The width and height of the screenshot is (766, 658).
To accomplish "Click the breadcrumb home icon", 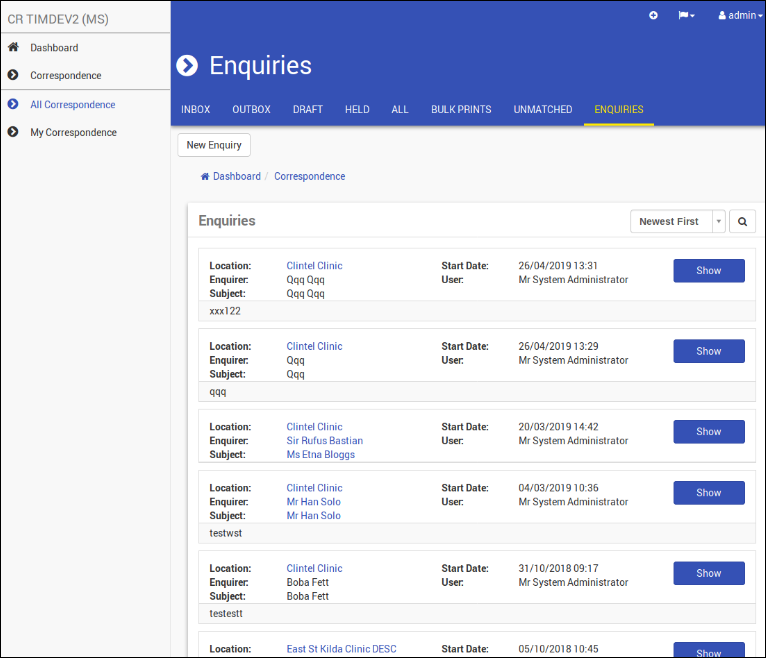I will point(205,176).
